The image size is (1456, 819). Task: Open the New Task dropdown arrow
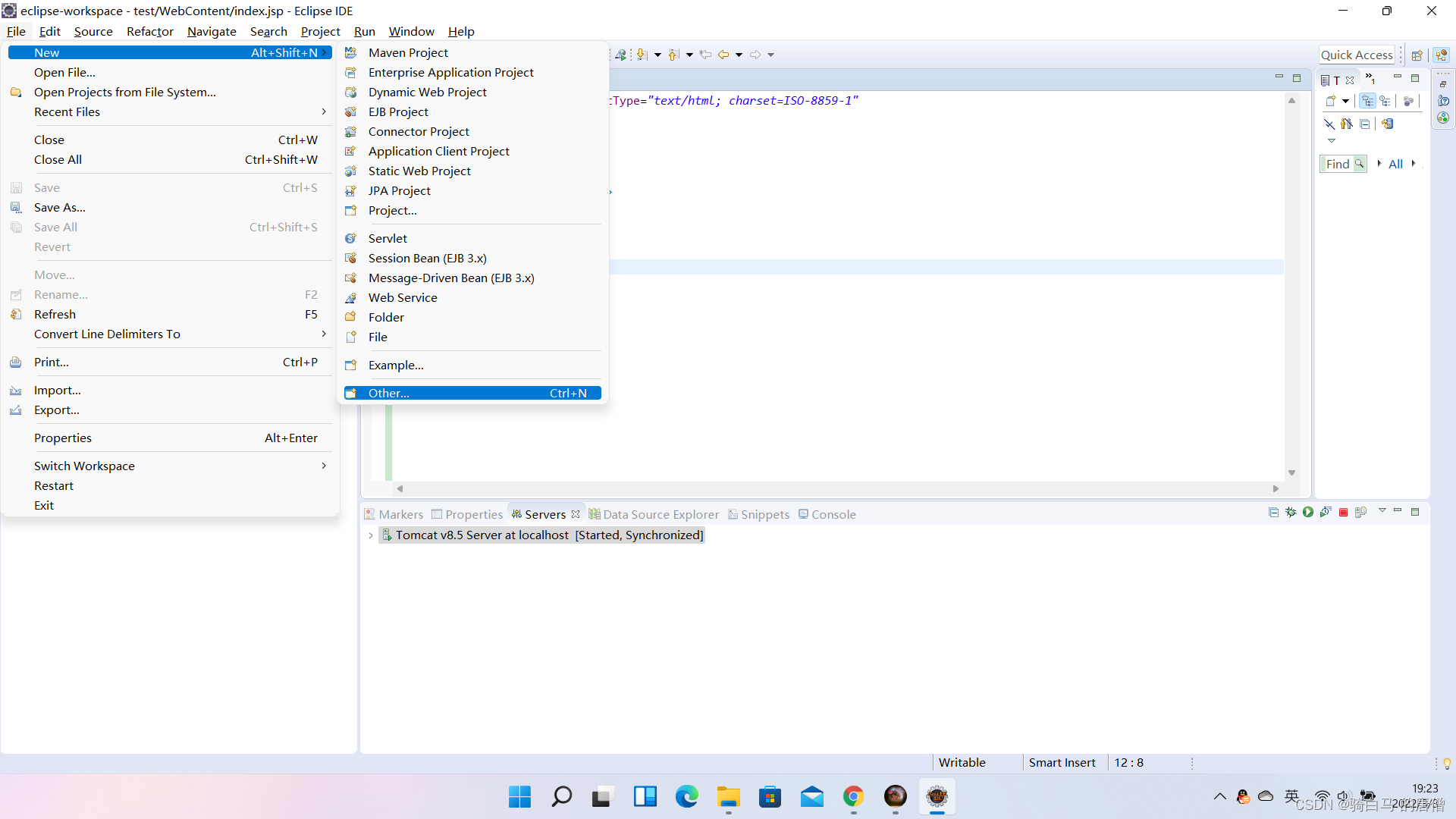coord(1346,101)
